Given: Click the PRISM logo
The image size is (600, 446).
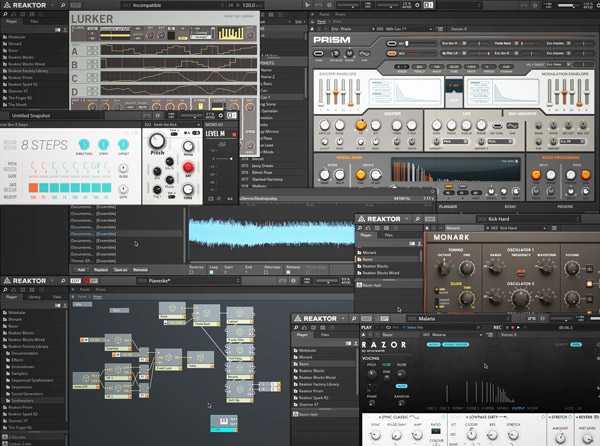Looking at the screenshot, I should (331, 40).
